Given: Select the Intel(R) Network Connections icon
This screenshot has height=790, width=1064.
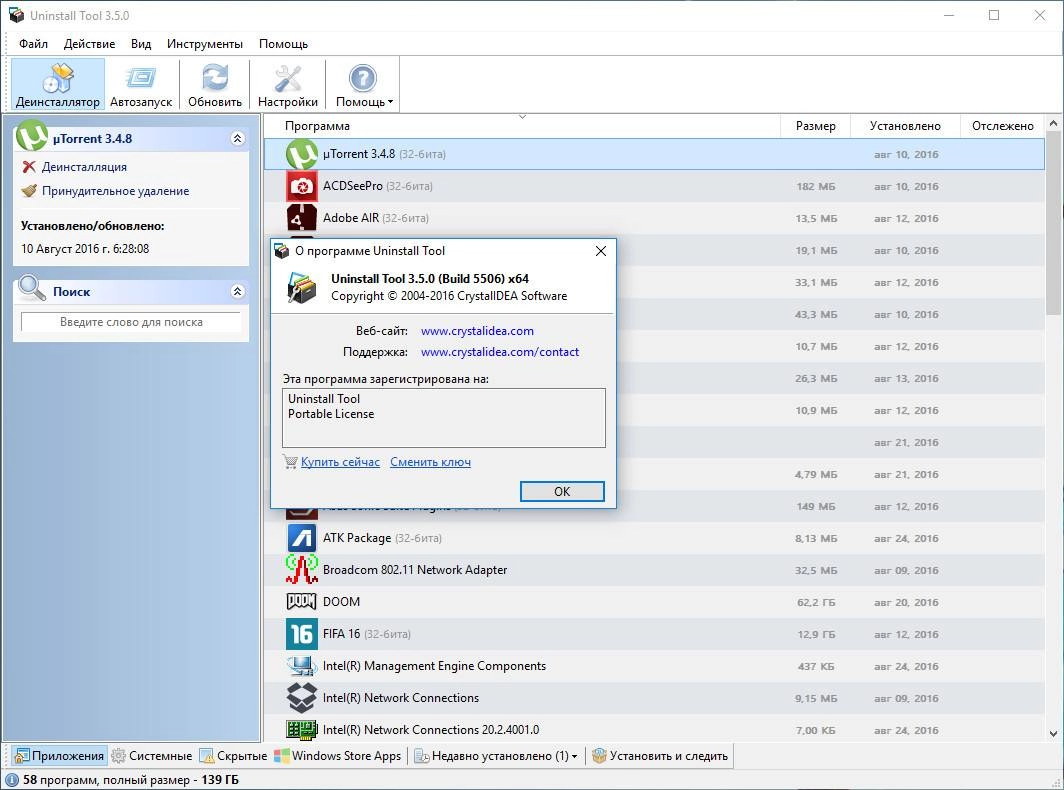Looking at the screenshot, I should [301, 698].
